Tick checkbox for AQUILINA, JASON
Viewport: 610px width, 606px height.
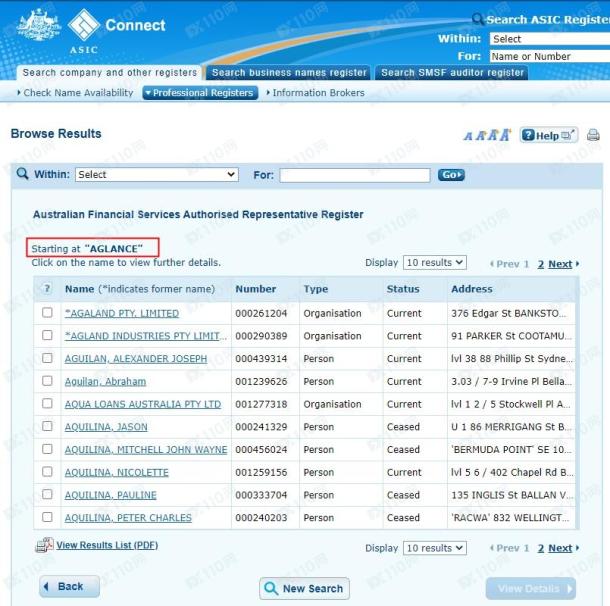click(x=47, y=426)
